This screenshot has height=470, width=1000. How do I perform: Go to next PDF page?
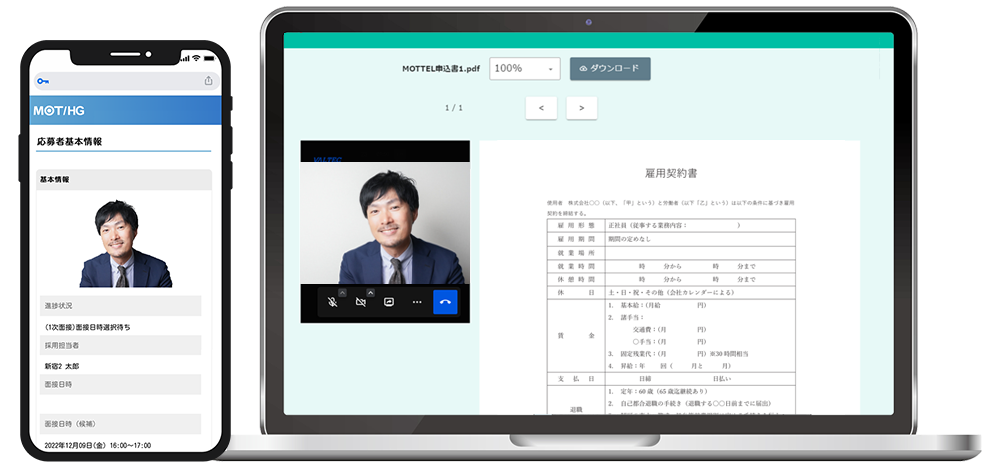581,107
